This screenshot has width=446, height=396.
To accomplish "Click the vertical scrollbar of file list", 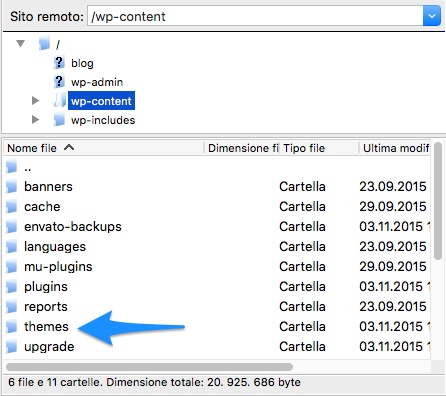I will coord(438,201).
